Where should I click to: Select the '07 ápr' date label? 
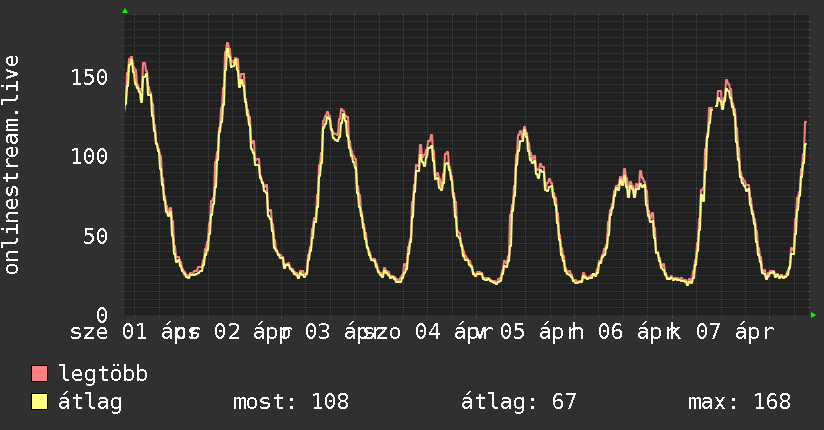coord(732,332)
